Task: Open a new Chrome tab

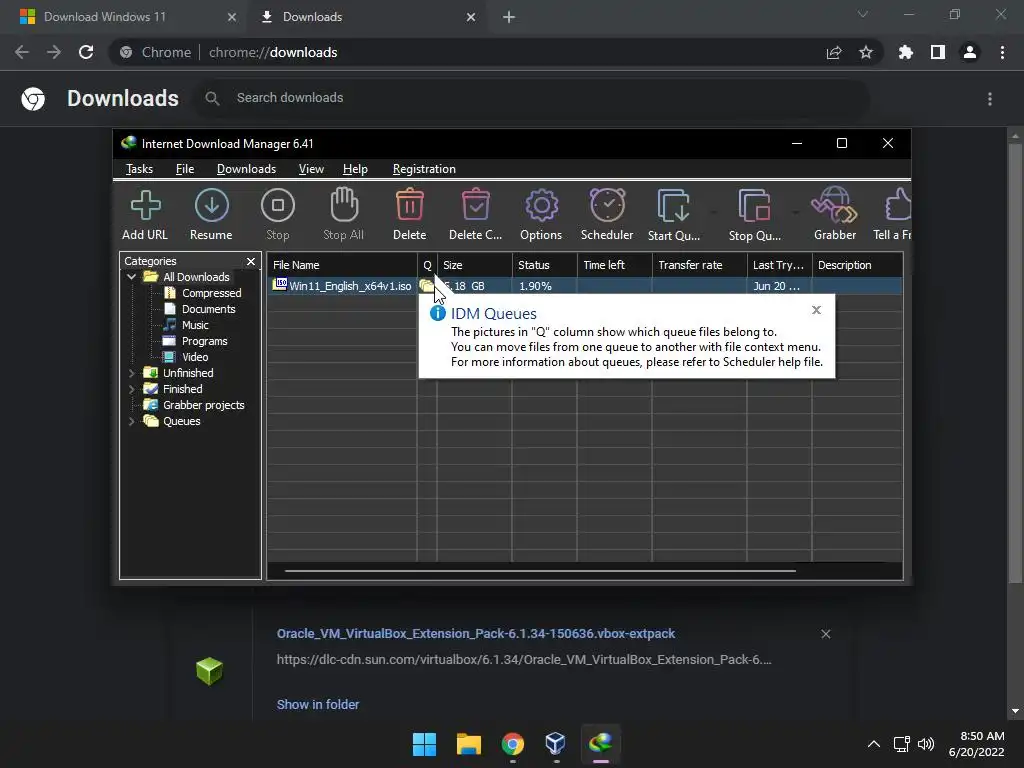Action: click(x=509, y=18)
